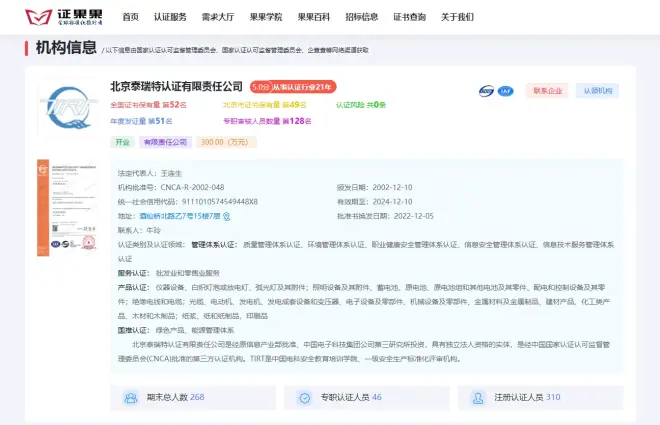Click the 注册认证人员 person icon
The width and height of the screenshot is (660, 425).
478,397
